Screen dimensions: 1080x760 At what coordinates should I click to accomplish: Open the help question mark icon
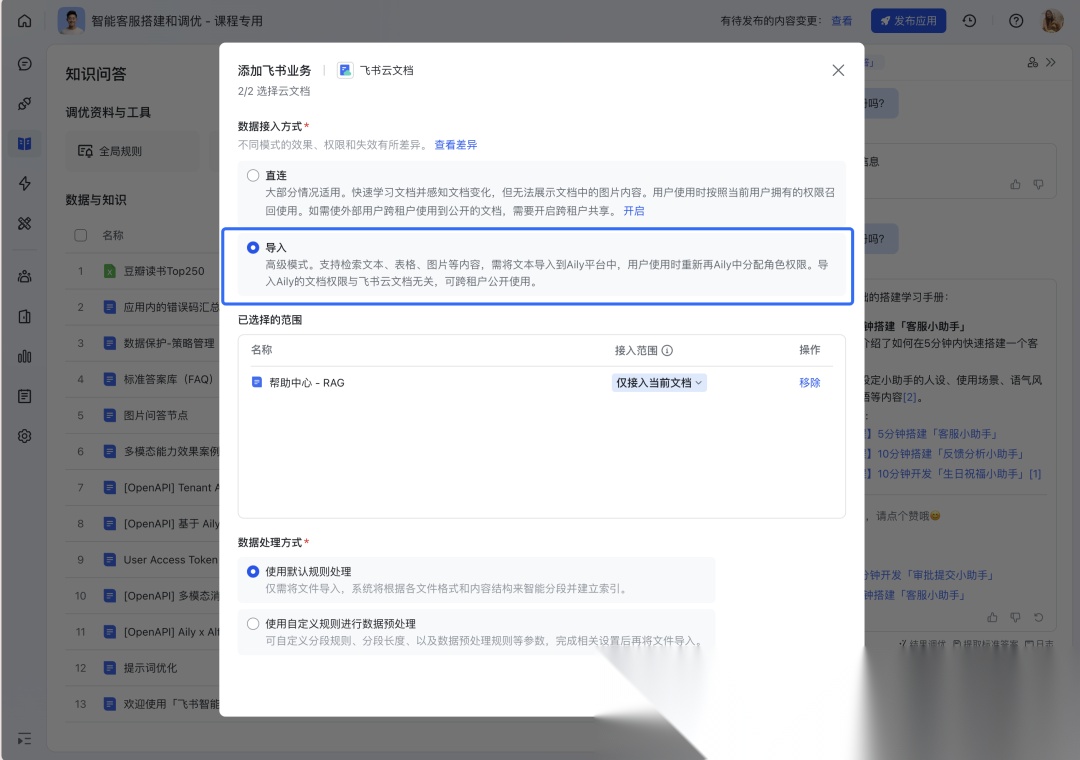[x=1016, y=21]
